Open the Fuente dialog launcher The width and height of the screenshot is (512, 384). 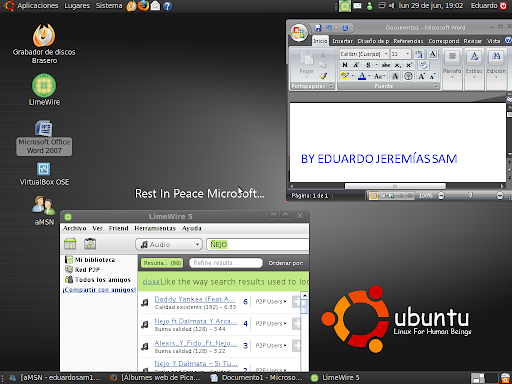pyautogui.click(x=436, y=86)
